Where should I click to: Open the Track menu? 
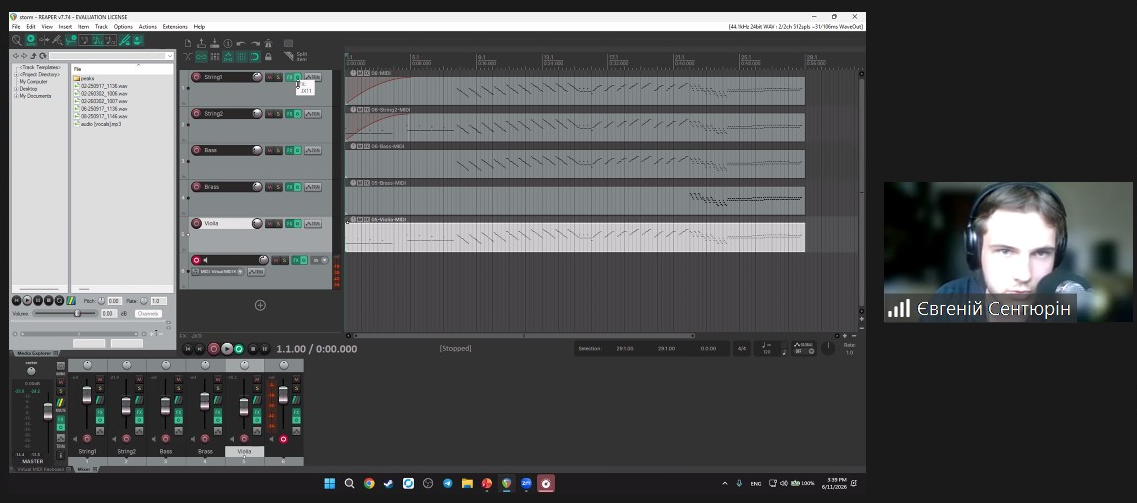[x=102, y=27]
